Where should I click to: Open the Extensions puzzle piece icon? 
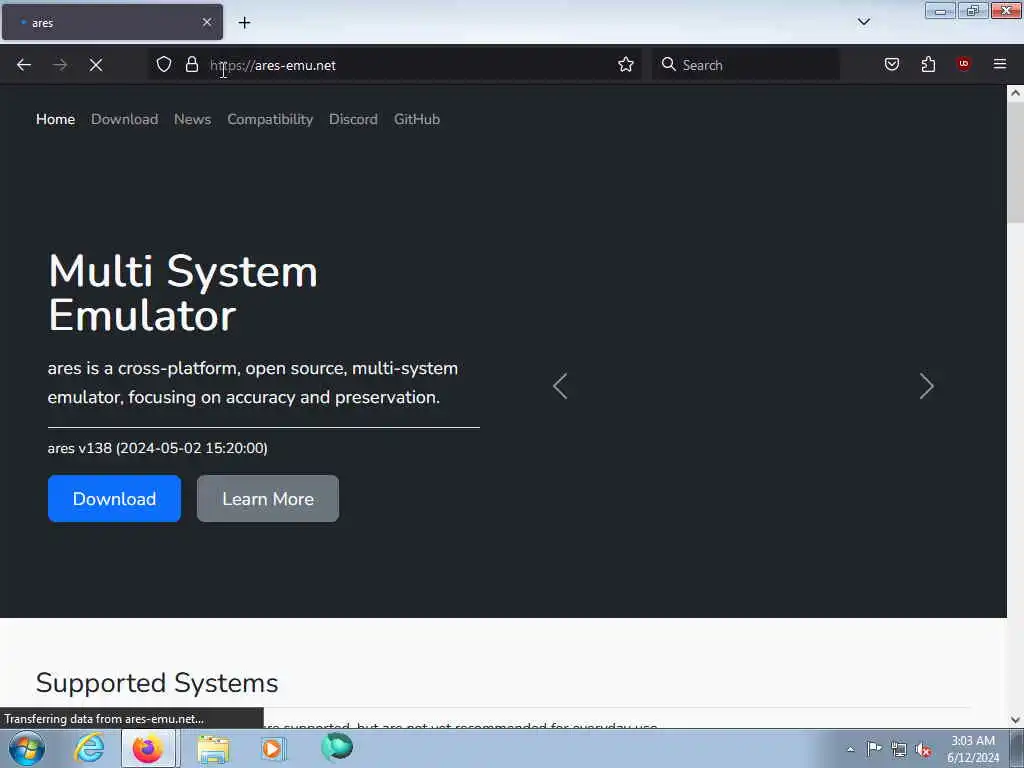click(x=928, y=65)
